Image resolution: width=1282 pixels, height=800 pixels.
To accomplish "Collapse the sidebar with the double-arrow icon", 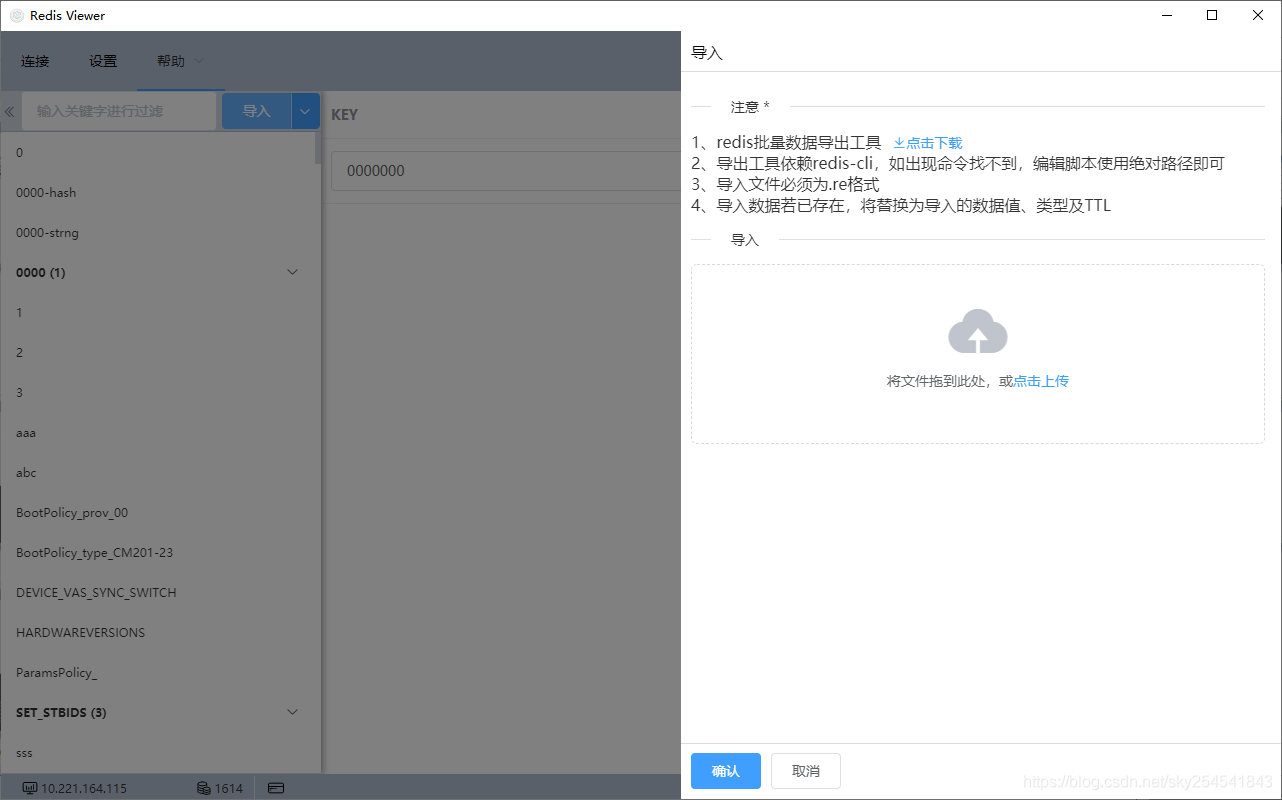I will [9, 110].
